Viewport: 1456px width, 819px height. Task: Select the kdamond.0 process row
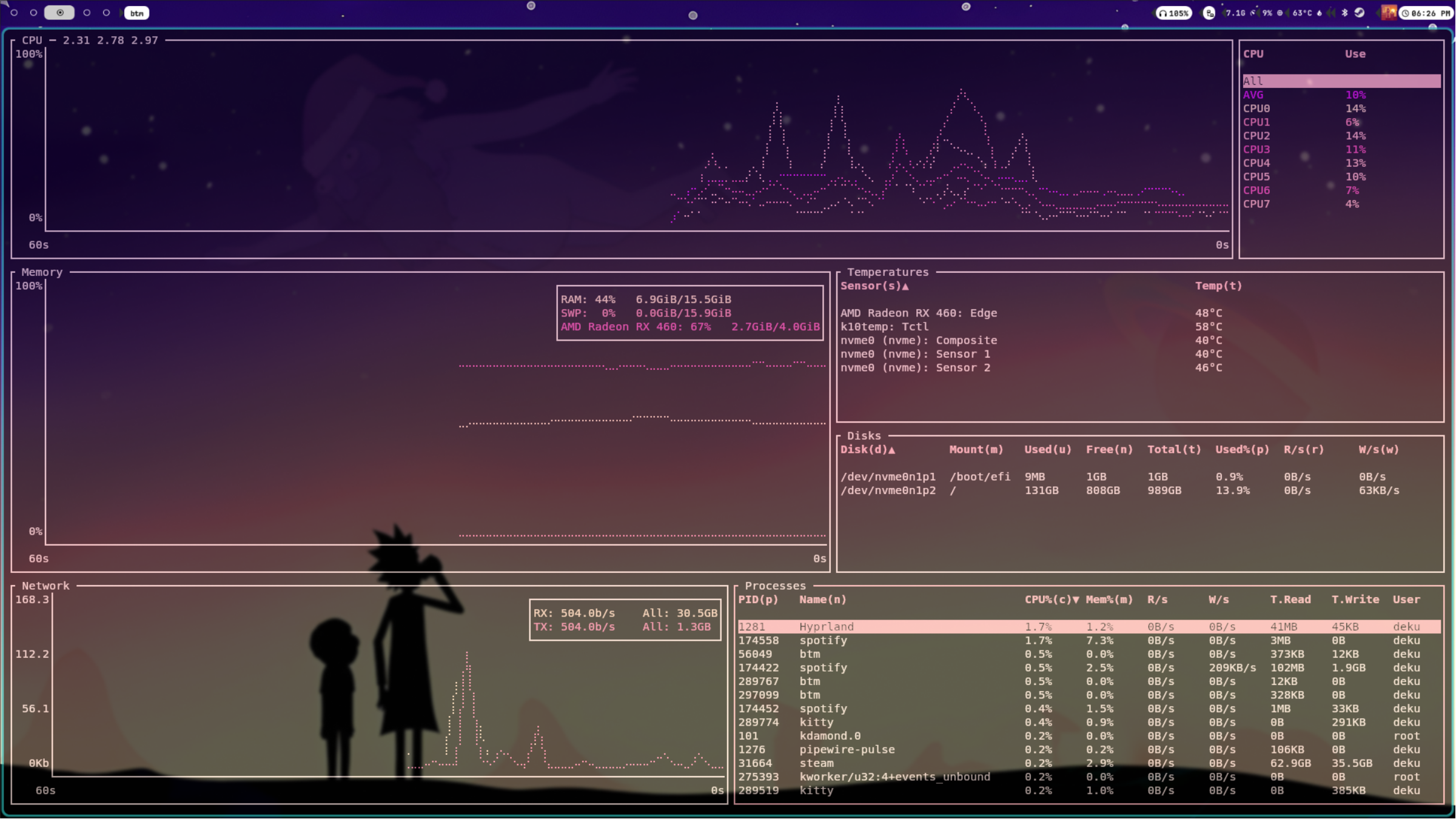point(1089,736)
